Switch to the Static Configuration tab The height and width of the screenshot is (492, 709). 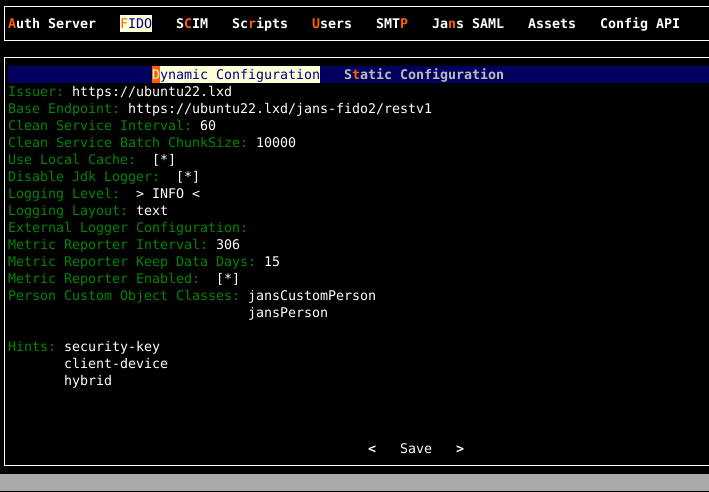tap(424, 75)
